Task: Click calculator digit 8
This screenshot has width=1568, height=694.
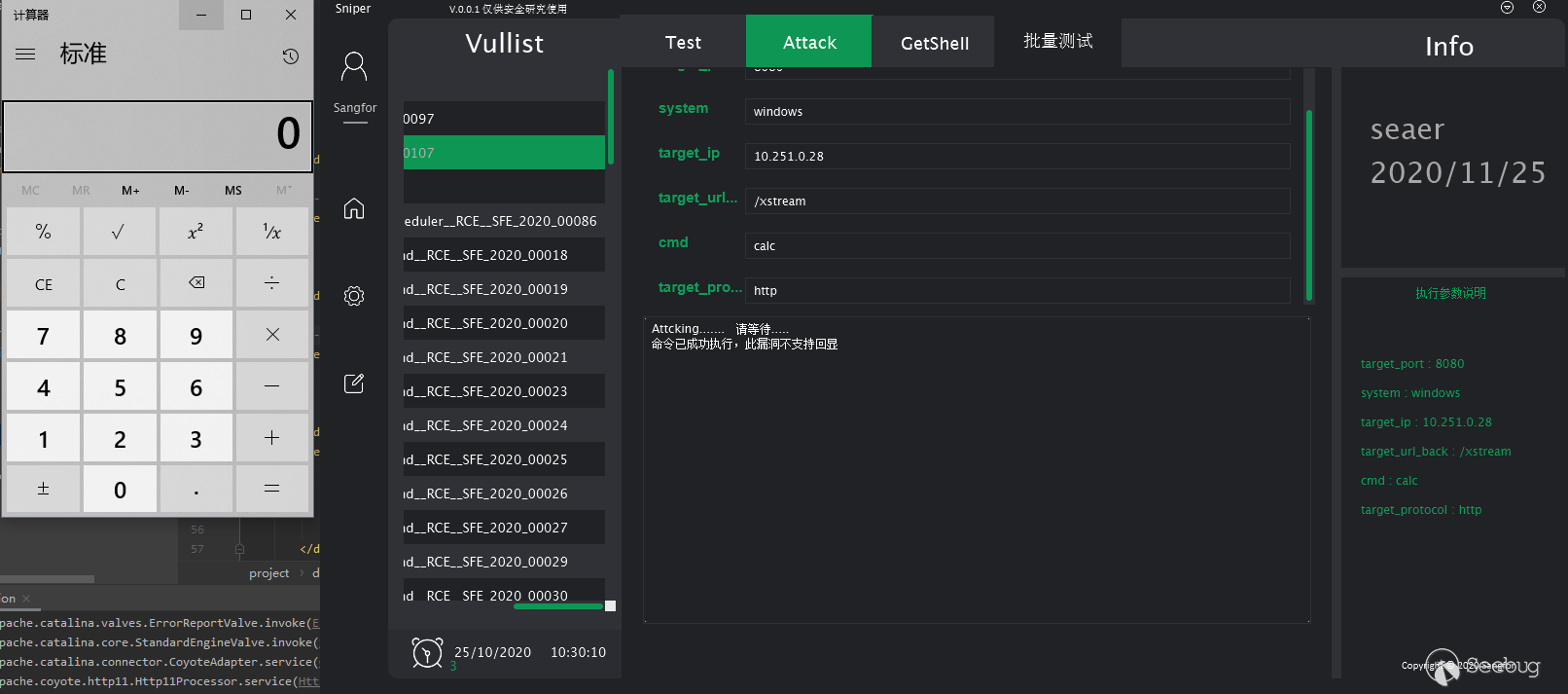Action: tap(120, 335)
